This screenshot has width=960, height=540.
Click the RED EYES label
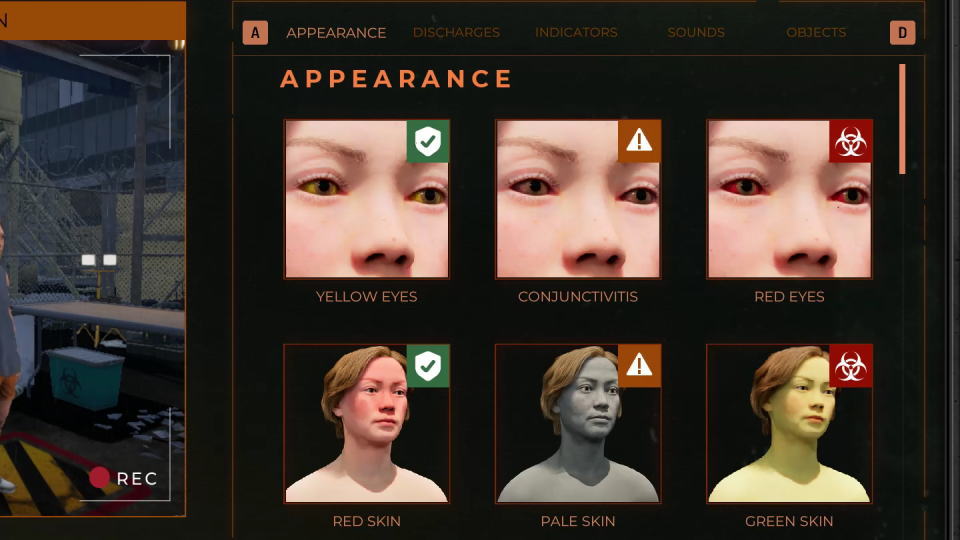[789, 297]
